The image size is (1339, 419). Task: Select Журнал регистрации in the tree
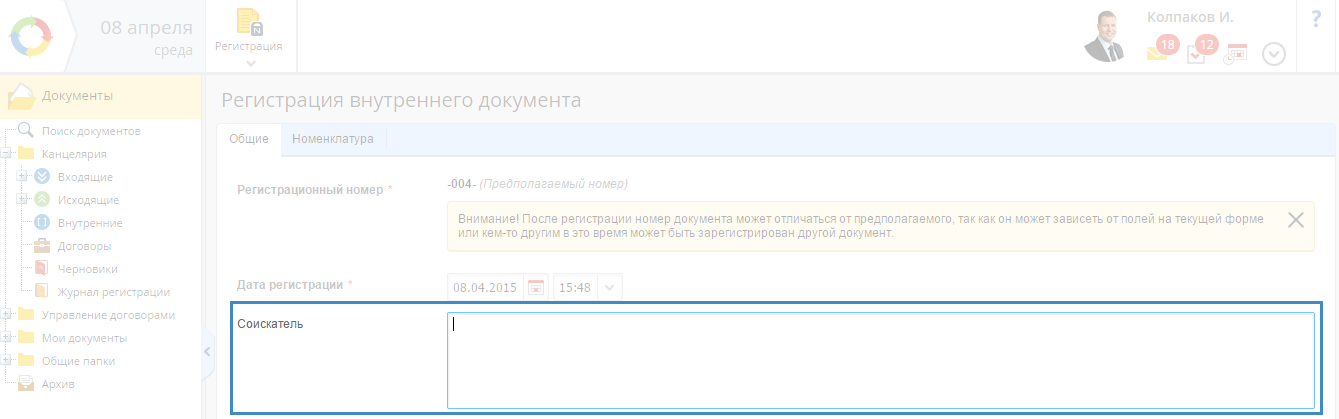pos(113,292)
